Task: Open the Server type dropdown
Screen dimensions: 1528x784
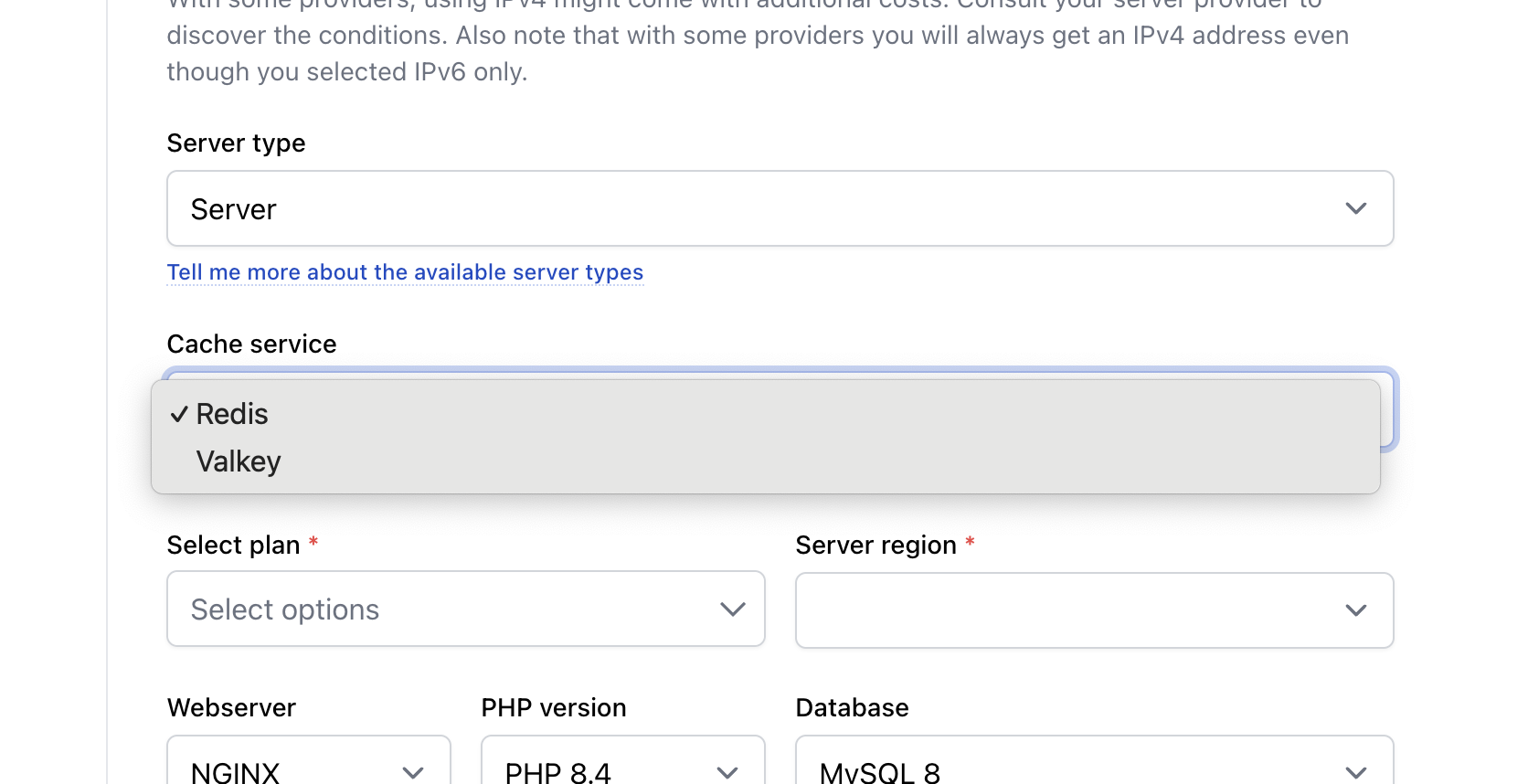Action: point(780,208)
